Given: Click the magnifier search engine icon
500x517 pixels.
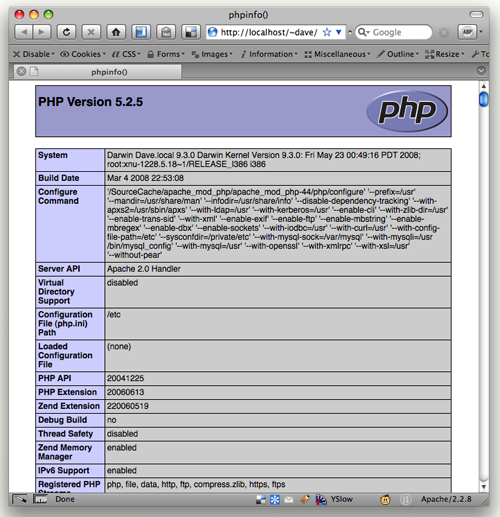Looking at the screenshot, I should [x=362, y=32].
